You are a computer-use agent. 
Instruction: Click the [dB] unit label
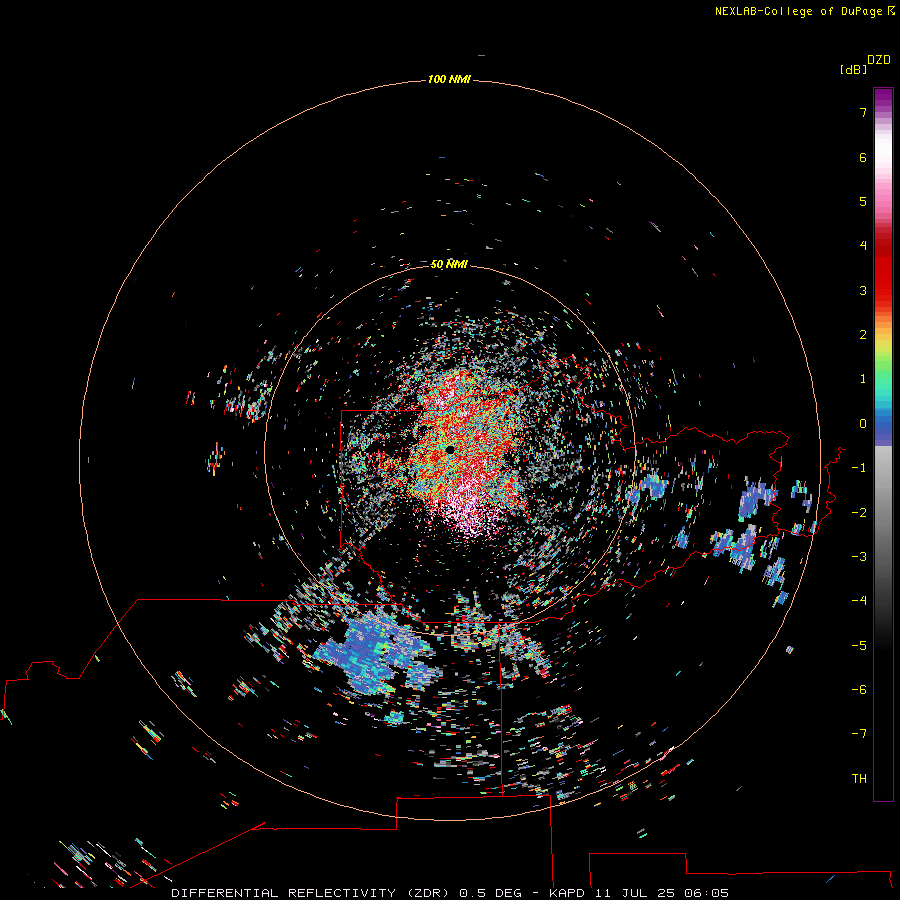854,69
